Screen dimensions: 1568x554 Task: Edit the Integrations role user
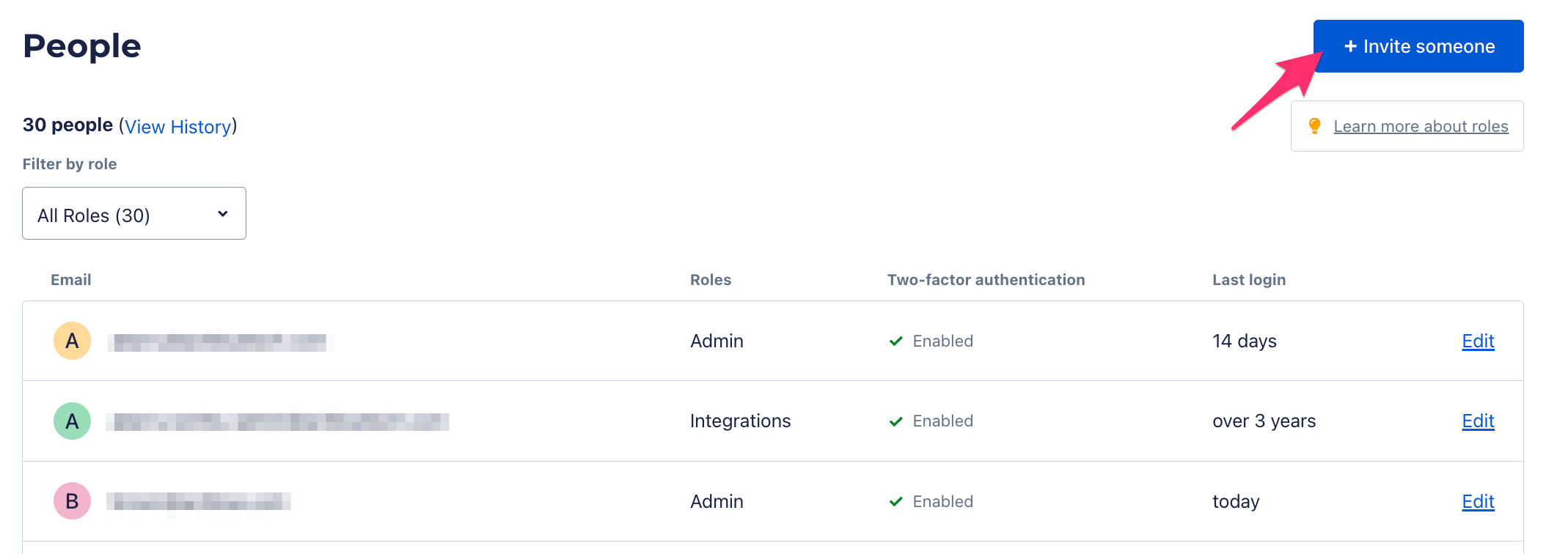[1478, 421]
